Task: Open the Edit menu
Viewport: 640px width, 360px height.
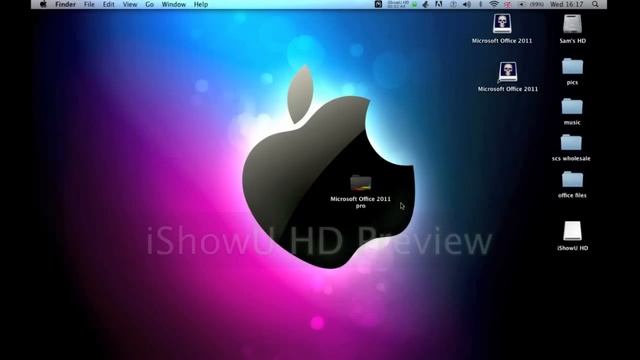Action: click(x=109, y=4)
